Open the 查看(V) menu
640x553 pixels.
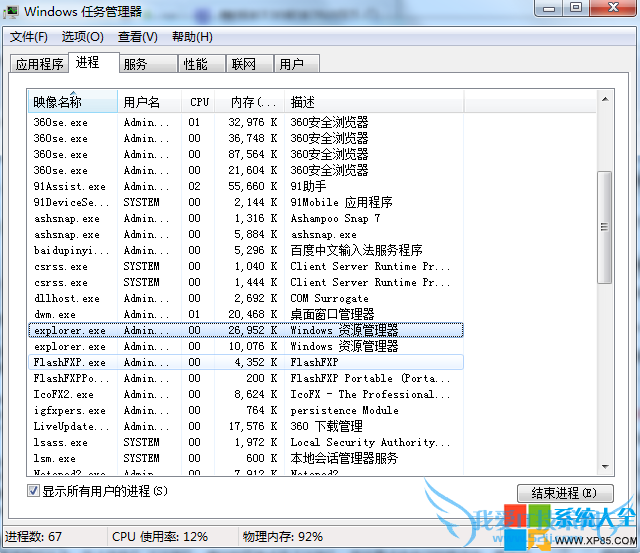[138, 37]
